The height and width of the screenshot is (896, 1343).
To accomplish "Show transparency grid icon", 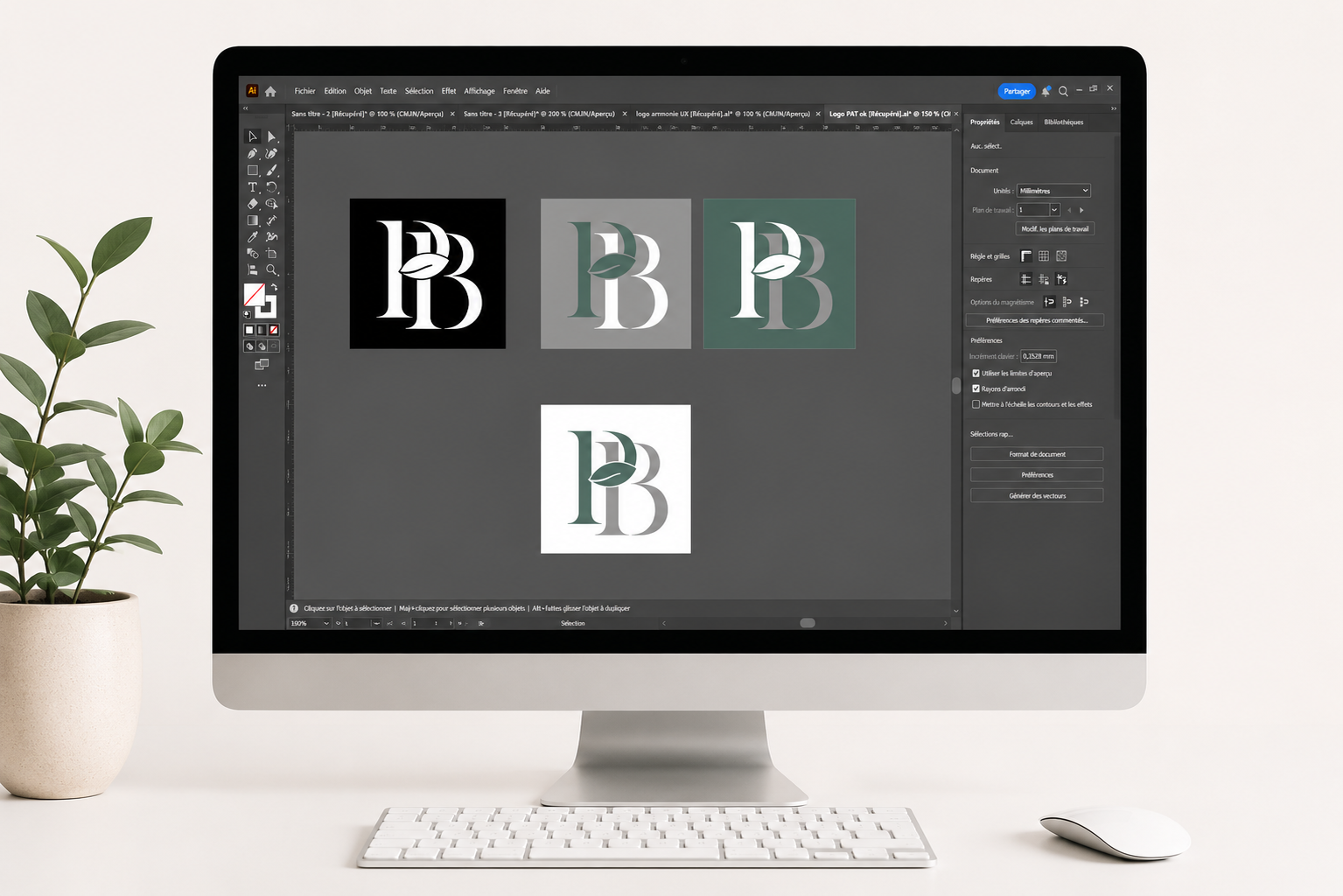I will [1061, 256].
